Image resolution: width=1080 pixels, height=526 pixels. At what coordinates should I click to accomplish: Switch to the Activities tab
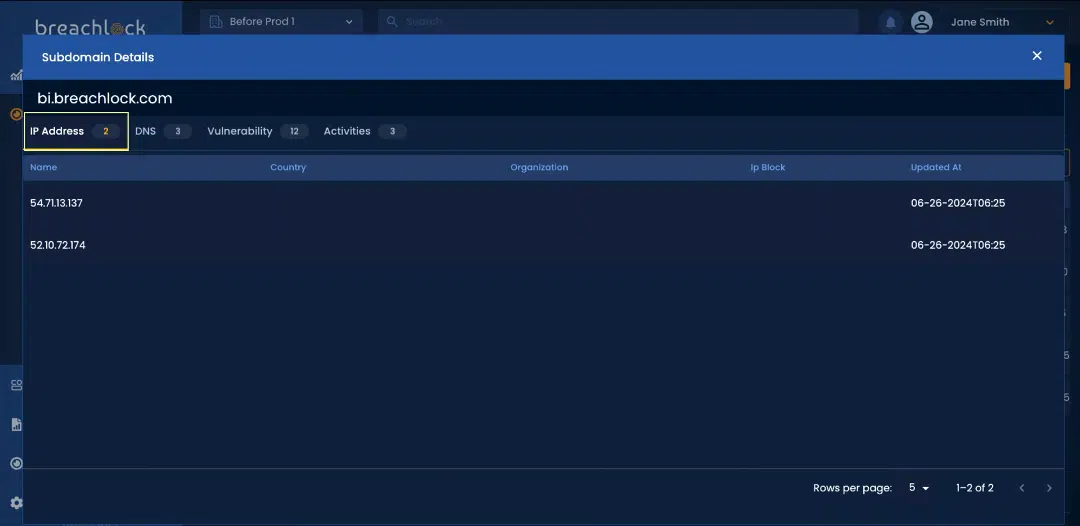coord(365,131)
